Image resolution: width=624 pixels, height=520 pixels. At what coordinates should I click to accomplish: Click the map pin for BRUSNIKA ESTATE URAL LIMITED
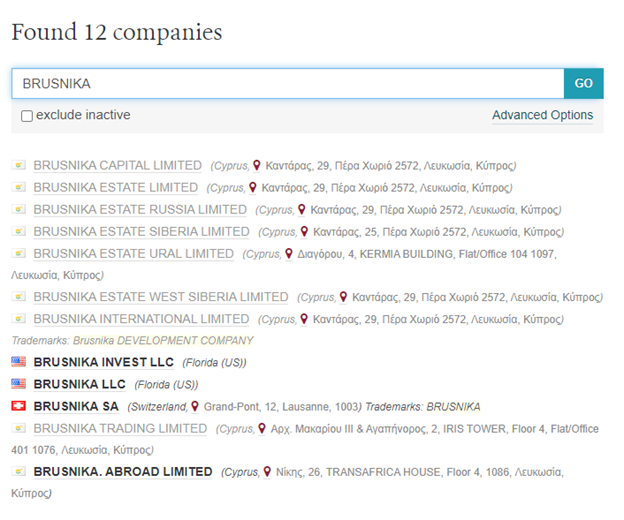click(289, 254)
